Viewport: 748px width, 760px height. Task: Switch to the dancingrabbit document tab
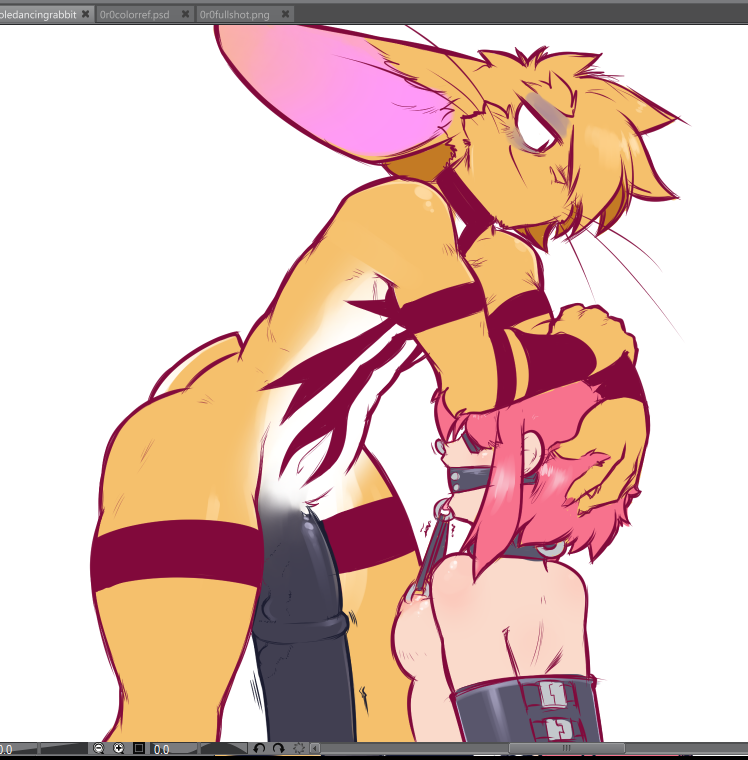pyautogui.click(x=38, y=15)
